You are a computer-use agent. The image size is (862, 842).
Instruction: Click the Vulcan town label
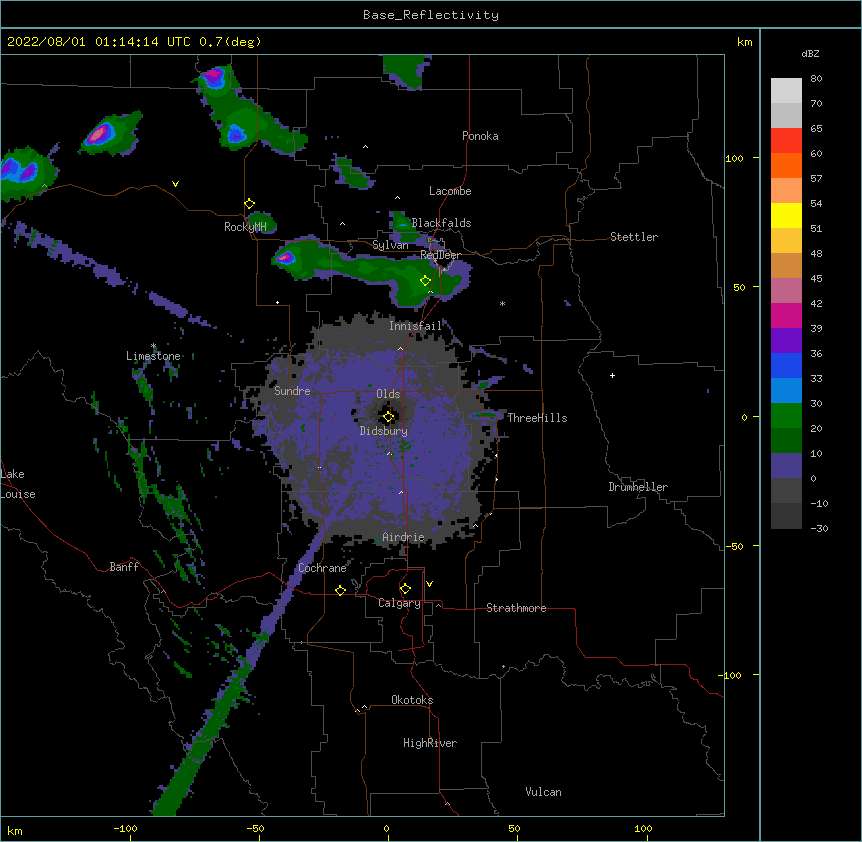click(x=543, y=792)
